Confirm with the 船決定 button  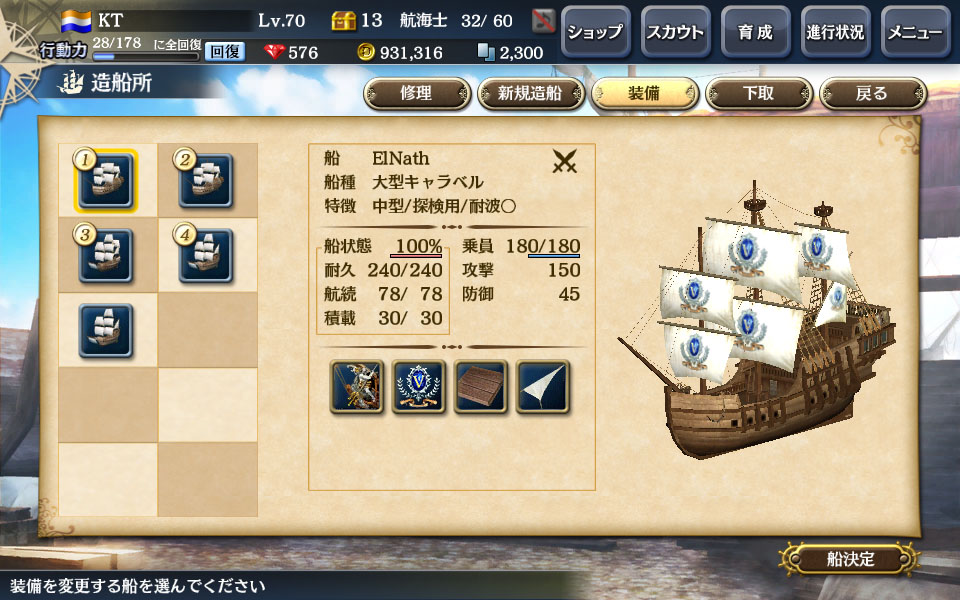[x=850, y=559]
